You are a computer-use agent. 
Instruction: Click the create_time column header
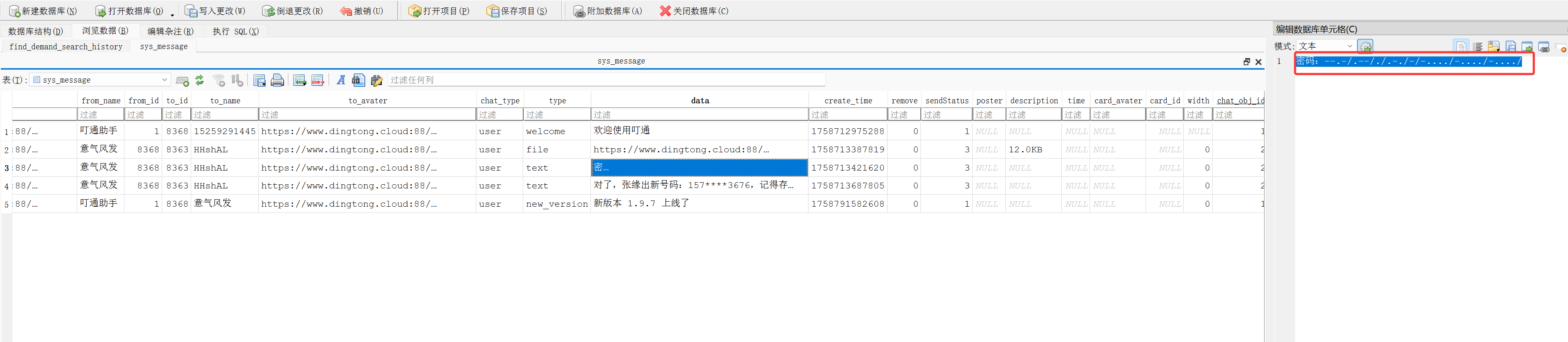[x=848, y=100]
